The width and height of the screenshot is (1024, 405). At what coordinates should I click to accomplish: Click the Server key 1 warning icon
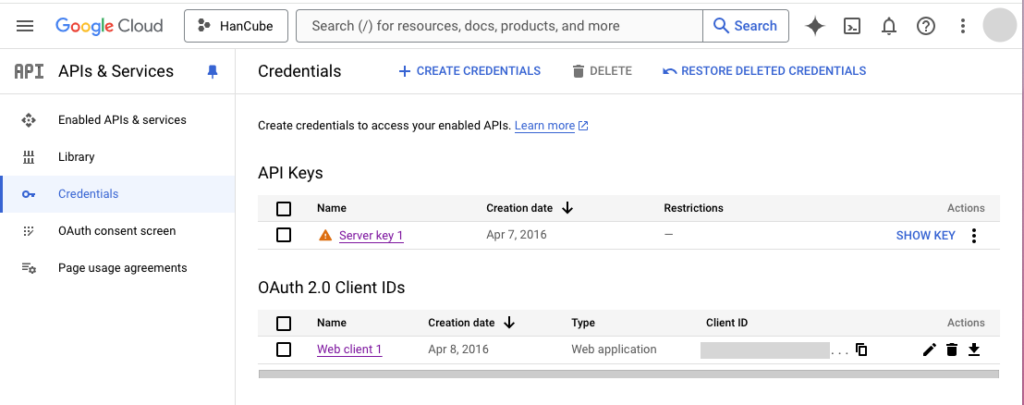[x=325, y=235]
